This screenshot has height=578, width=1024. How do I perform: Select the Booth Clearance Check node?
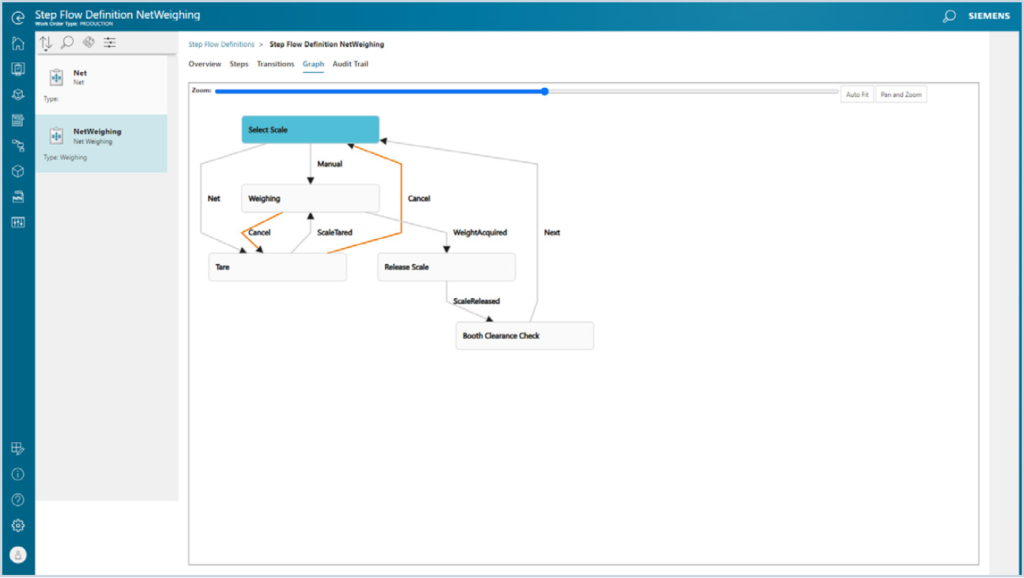pos(524,336)
